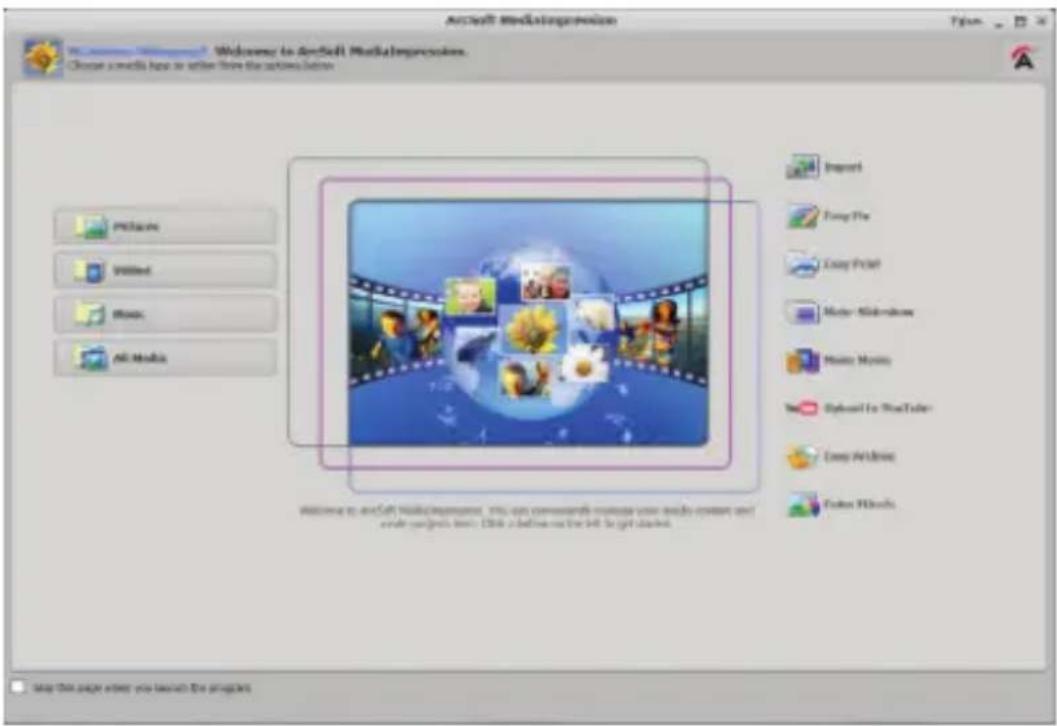Click the central media collage image
The height and width of the screenshot is (726, 1057).
pos(528,324)
